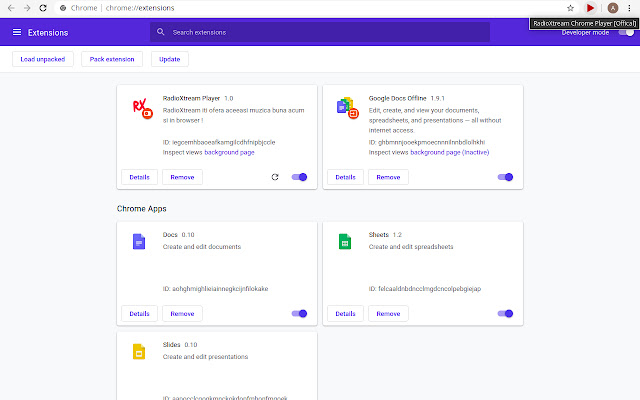Turn off the Sheets app toggle
Viewport: 640px width, 400px height.
tap(505, 313)
